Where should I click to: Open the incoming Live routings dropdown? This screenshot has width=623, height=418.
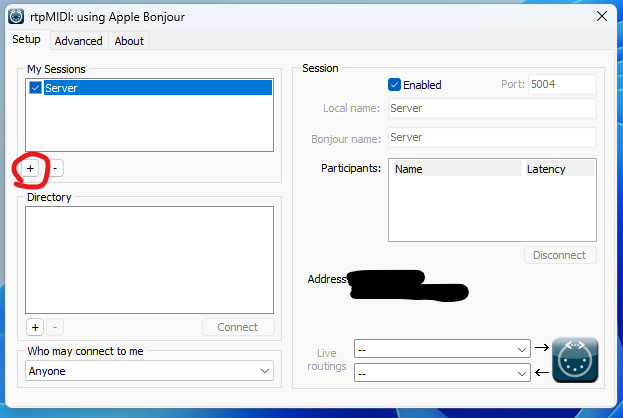[x=442, y=373]
